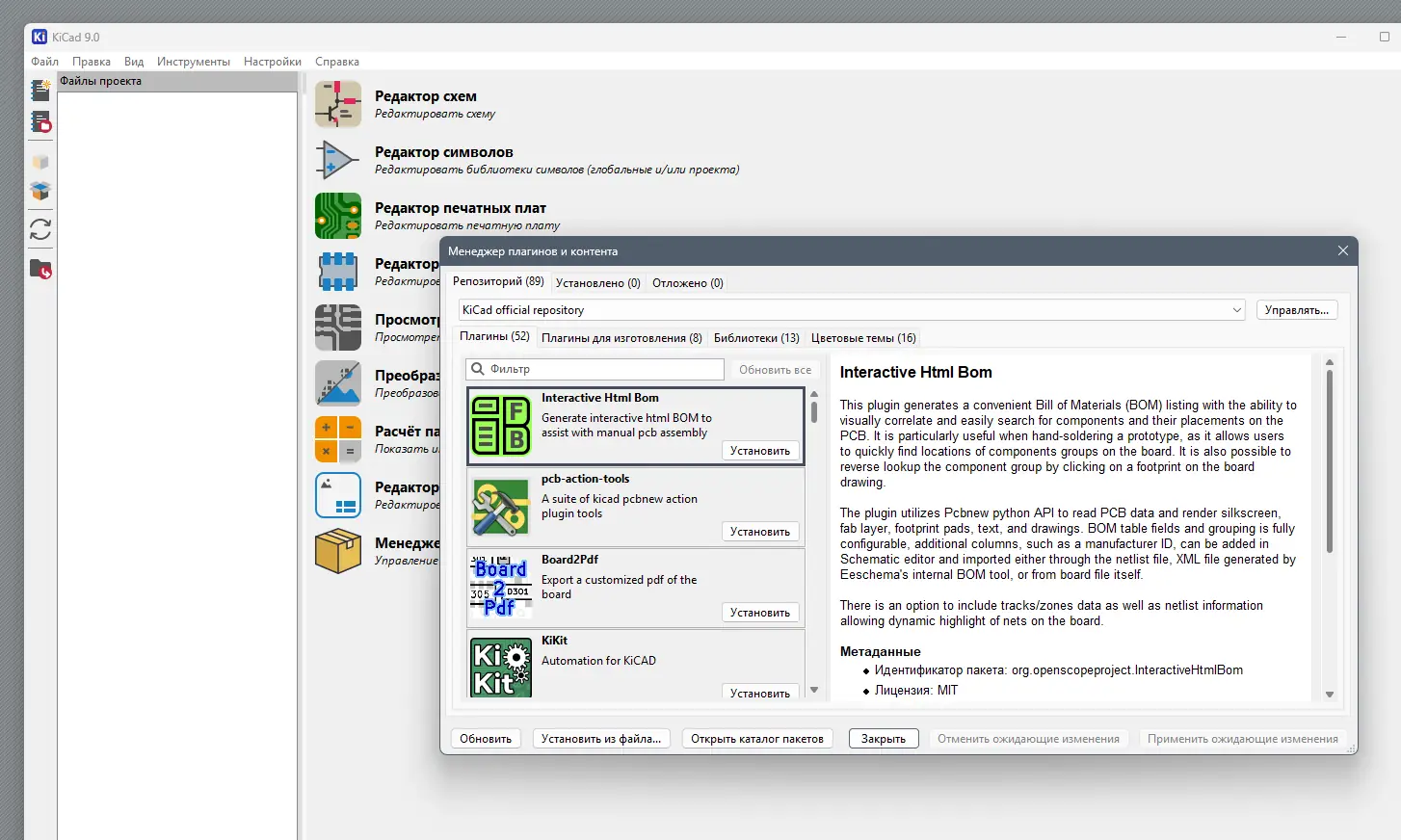
Task: Open the Библиотеки (13) tab
Action: 756,337
